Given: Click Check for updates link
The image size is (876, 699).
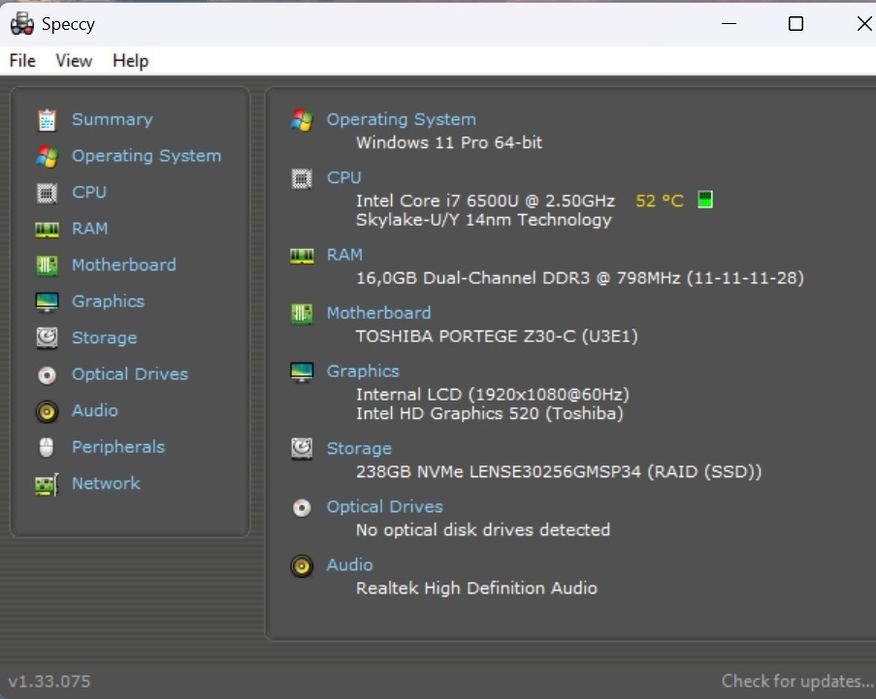Looking at the screenshot, I should point(798,681).
